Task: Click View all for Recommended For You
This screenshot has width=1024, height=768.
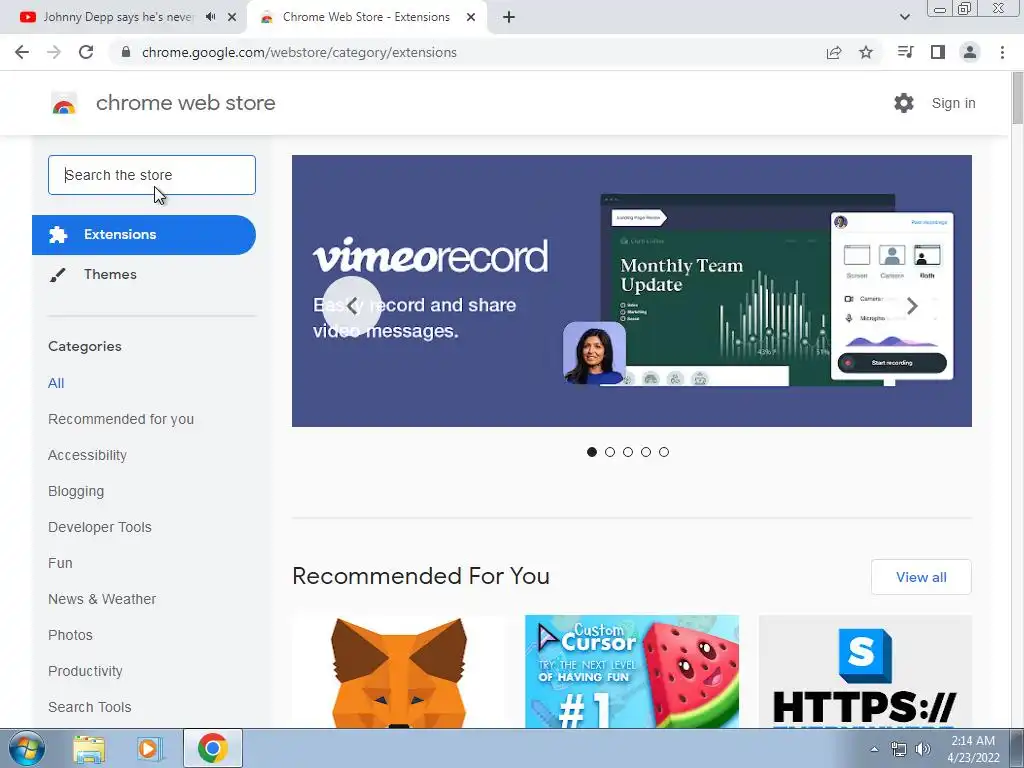Action: click(x=921, y=577)
